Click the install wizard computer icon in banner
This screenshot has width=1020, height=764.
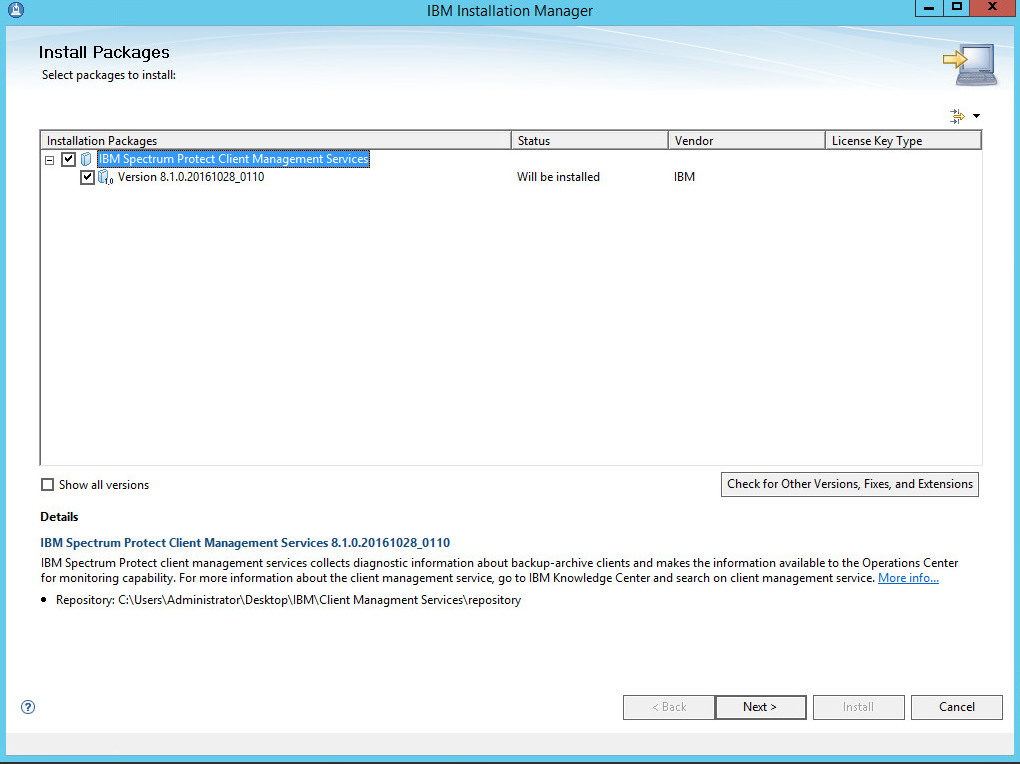(x=968, y=63)
